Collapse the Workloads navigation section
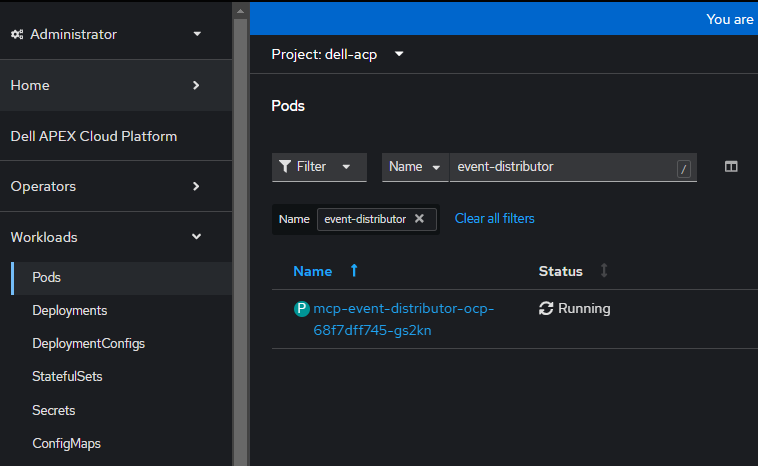The image size is (758, 466). (116, 237)
